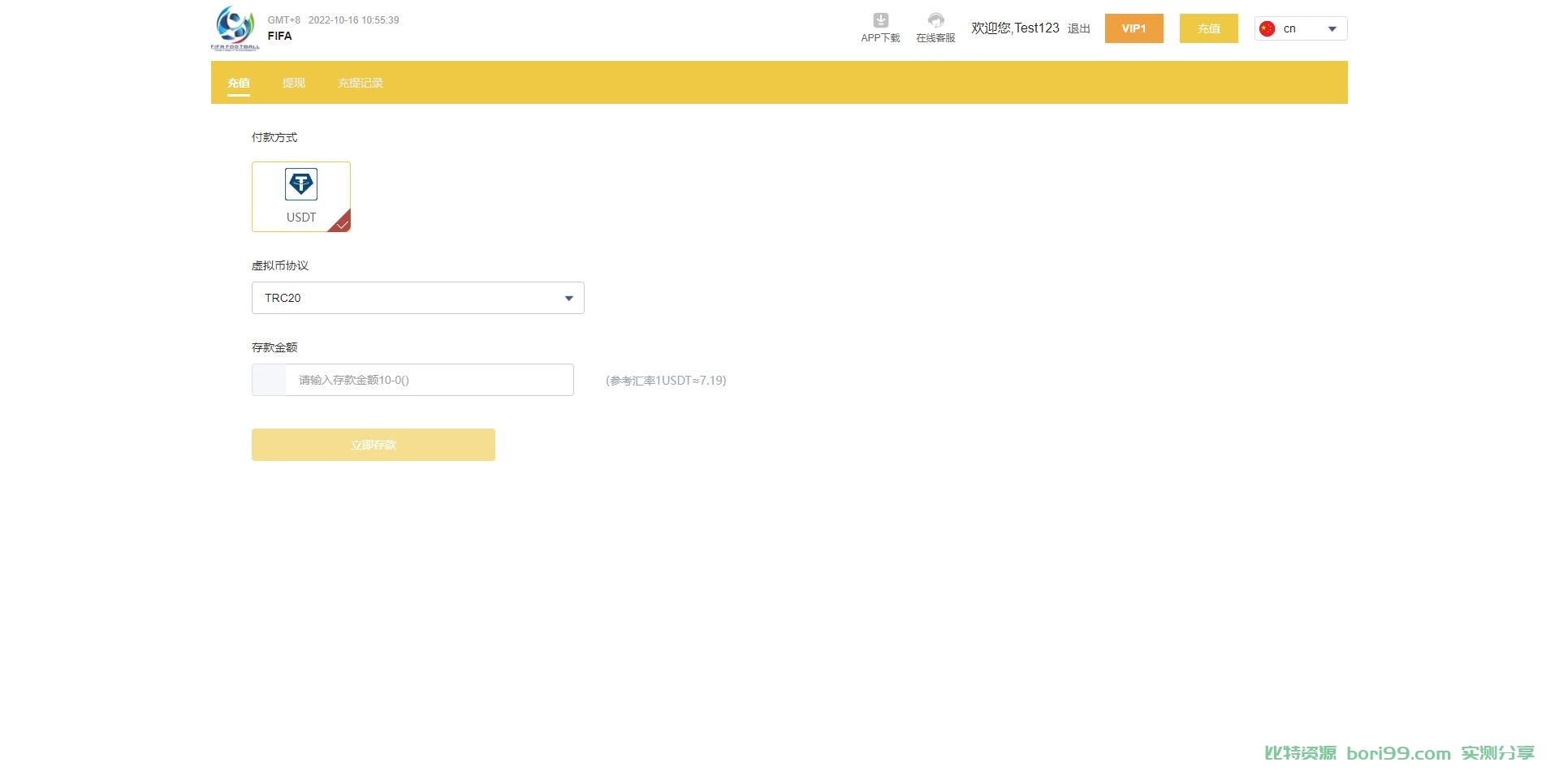The height and width of the screenshot is (784, 1559).
Task: Click the header 充值 button
Action: click(x=1209, y=28)
